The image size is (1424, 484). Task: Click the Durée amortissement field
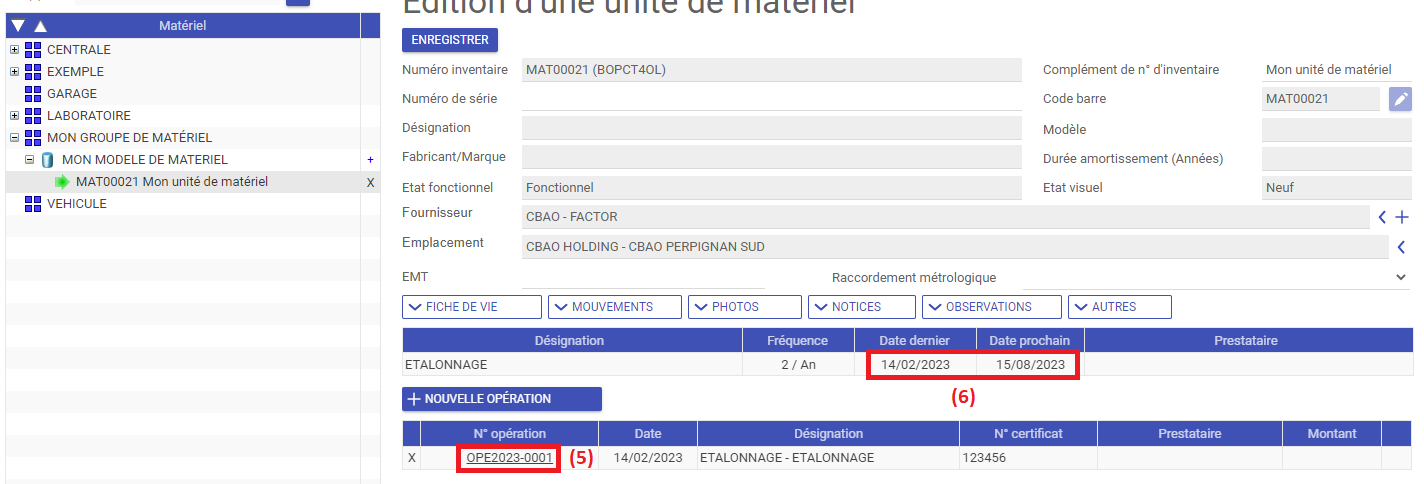click(x=1337, y=158)
